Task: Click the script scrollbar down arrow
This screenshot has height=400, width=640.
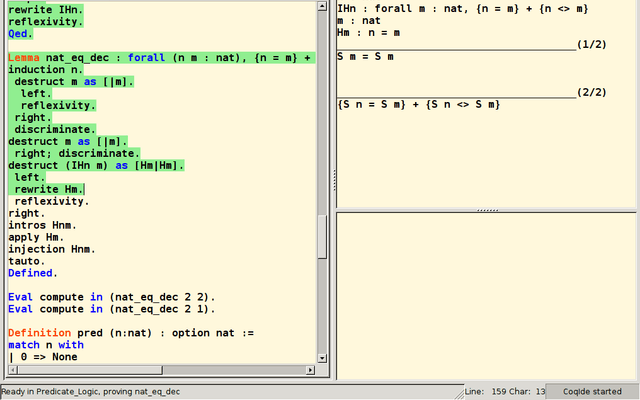Action: click(322, 358)
